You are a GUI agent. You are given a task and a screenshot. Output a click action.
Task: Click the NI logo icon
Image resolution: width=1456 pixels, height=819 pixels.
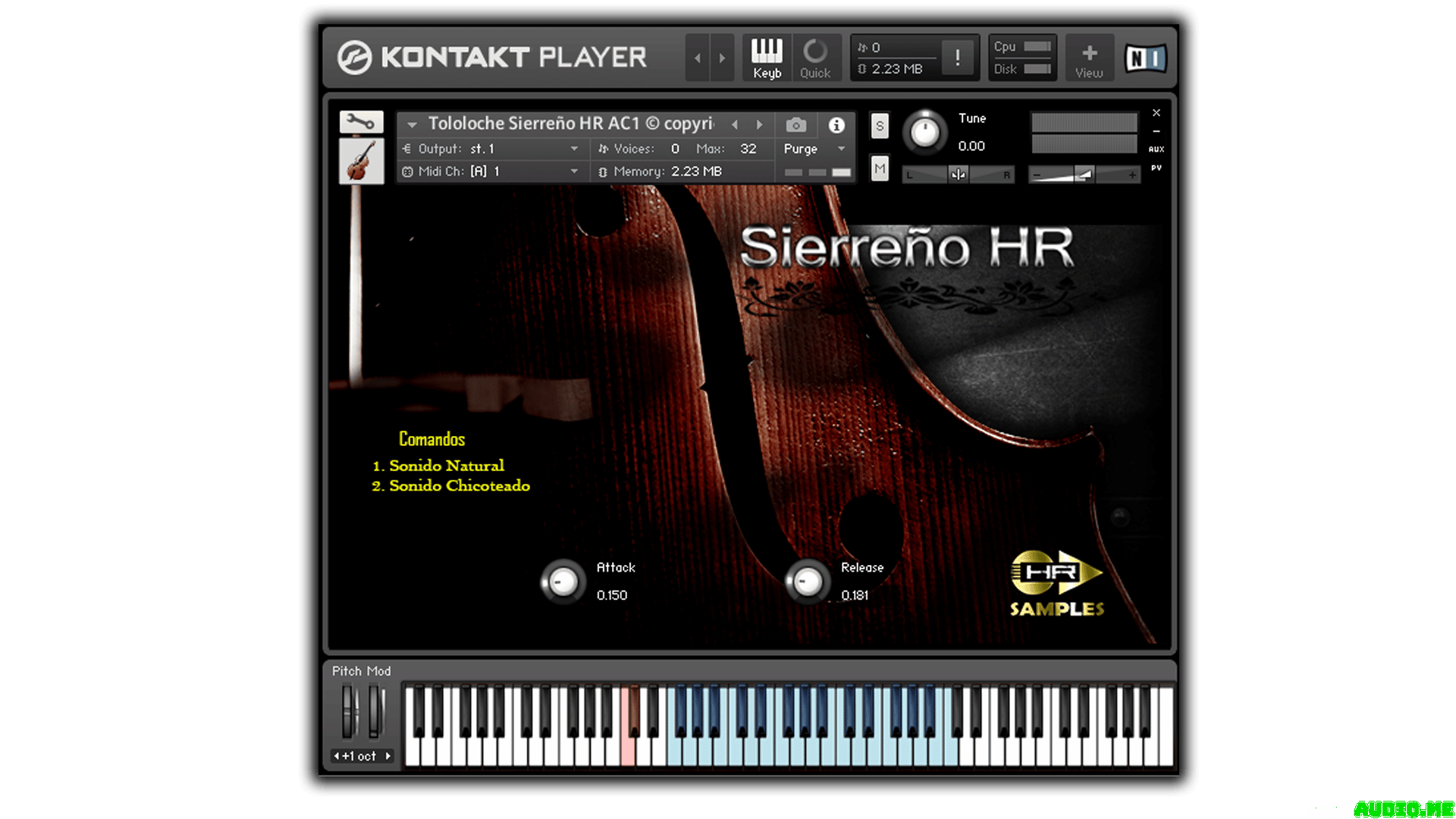(1144, 58)
